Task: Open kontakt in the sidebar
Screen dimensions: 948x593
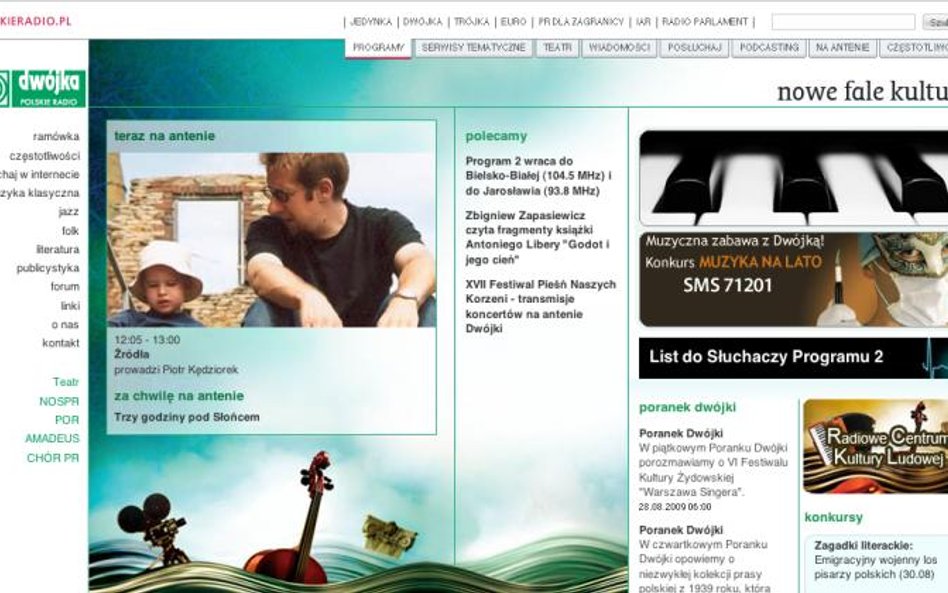Action: [x=61, y=343]
